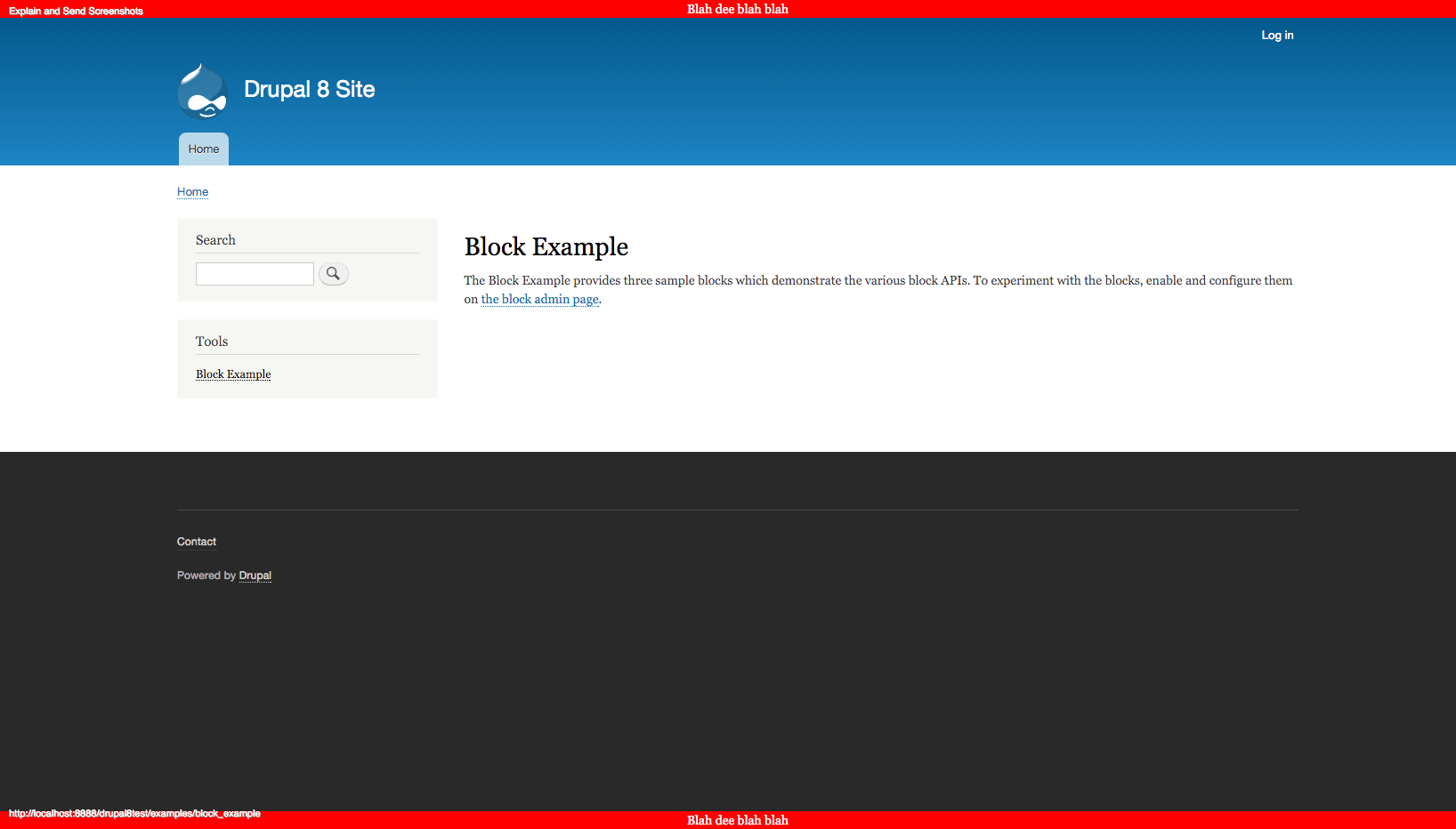Click 'Explain and Send Screenshots' label
This screenshot has height=829, width=1456.
[x=77, y=12]
